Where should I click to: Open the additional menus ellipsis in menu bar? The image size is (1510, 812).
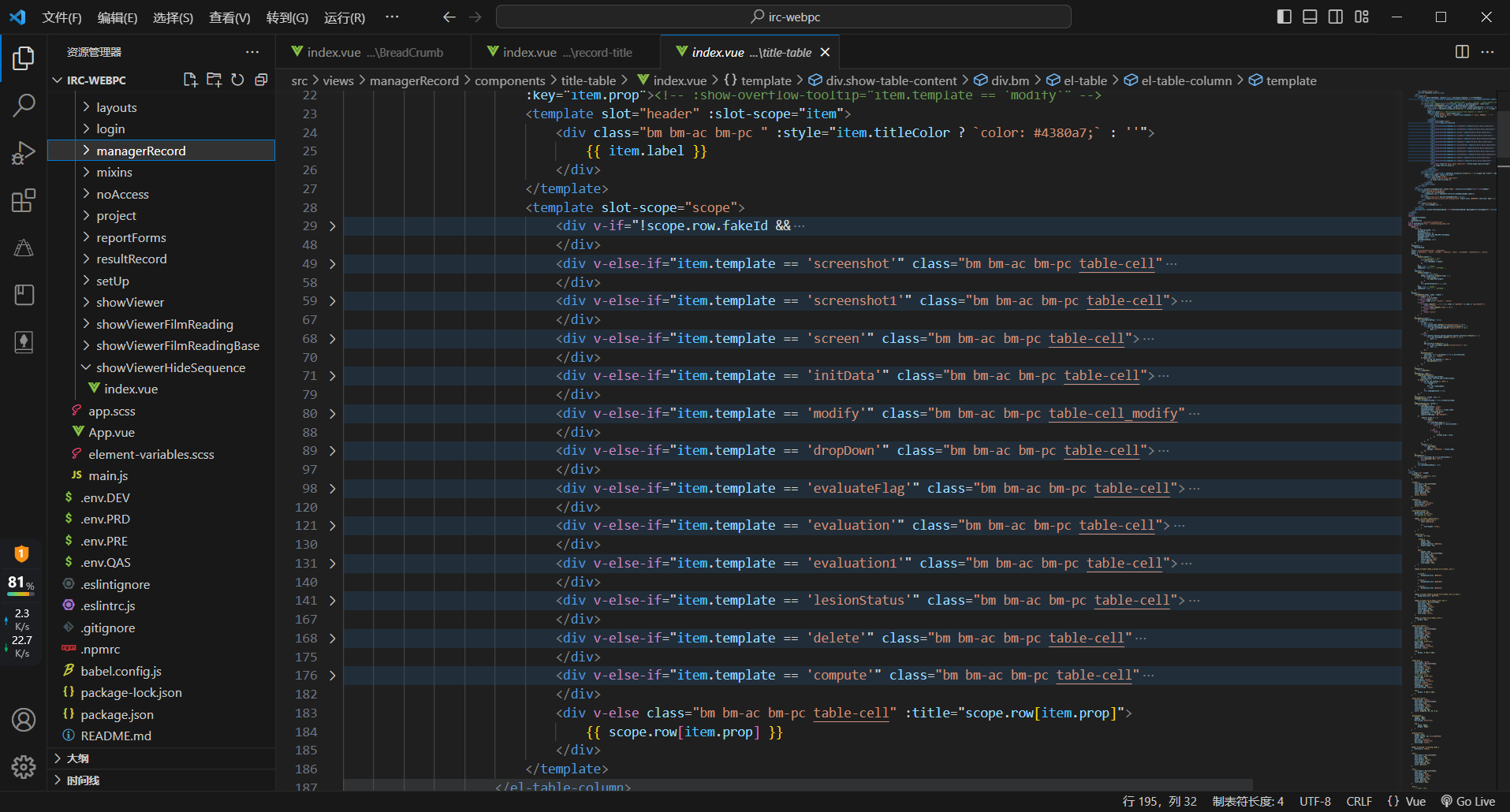tap(392, 17)
